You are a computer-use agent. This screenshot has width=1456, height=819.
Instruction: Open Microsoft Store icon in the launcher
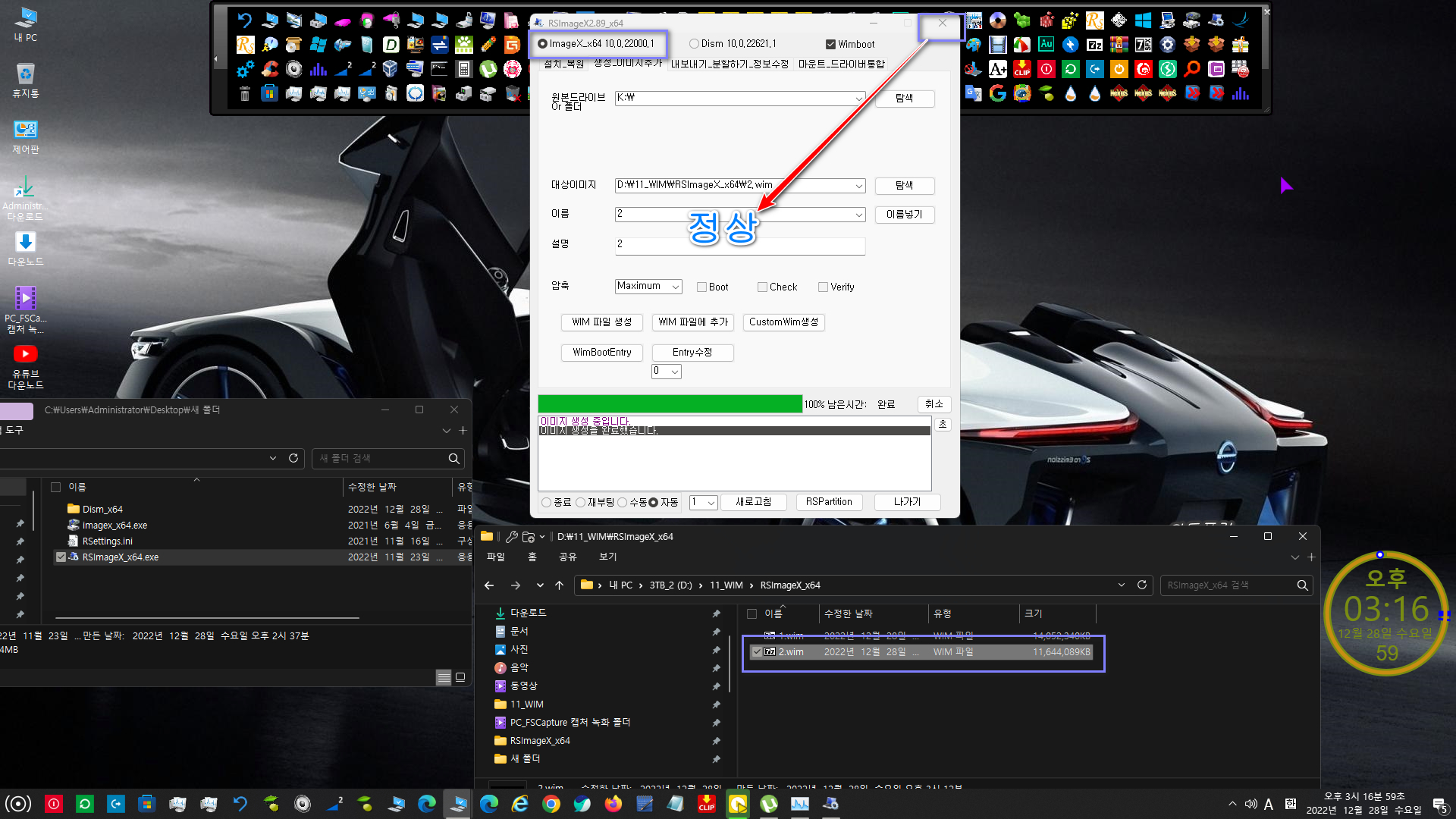click(269, 93)
